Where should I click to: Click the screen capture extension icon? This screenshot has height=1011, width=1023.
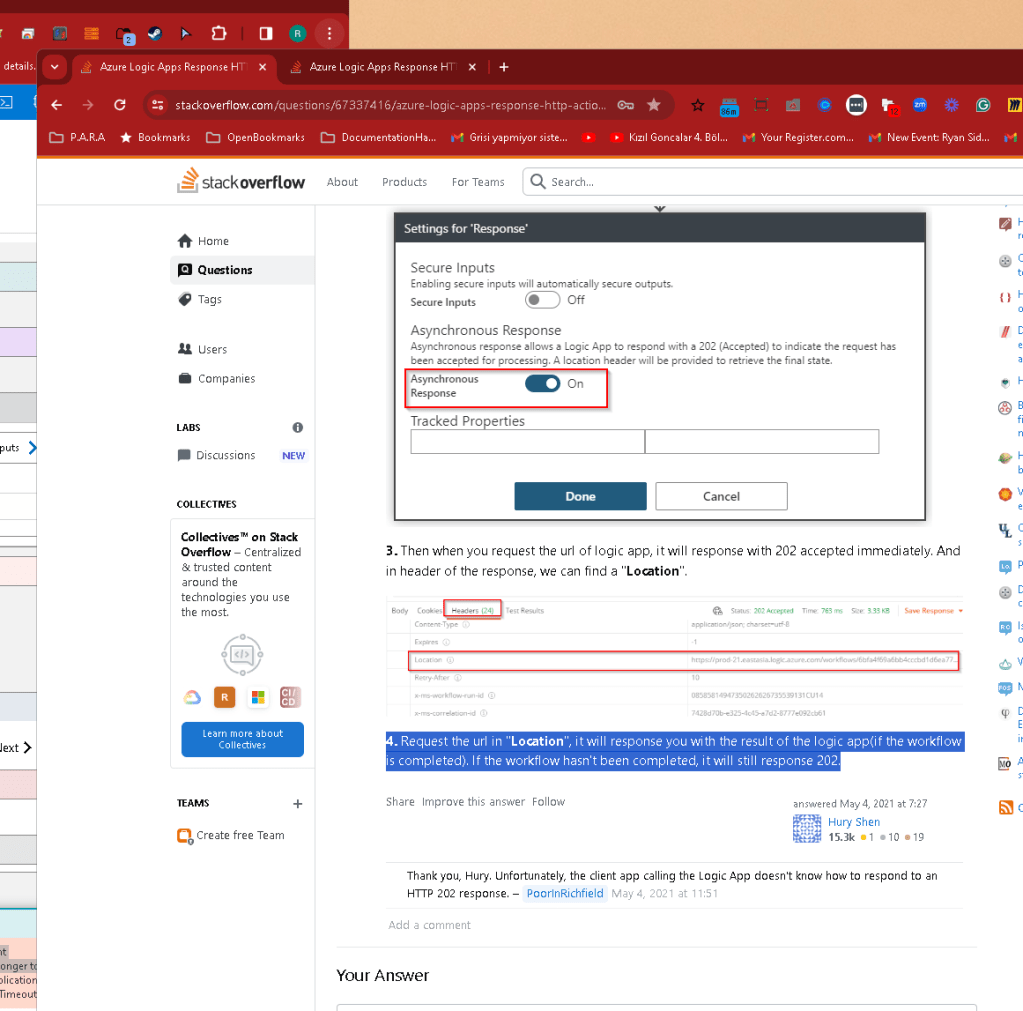761,105
